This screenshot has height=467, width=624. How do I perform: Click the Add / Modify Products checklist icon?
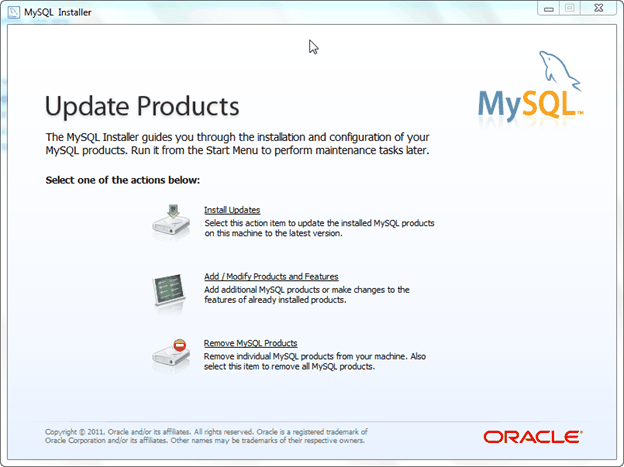pos(169,290)
